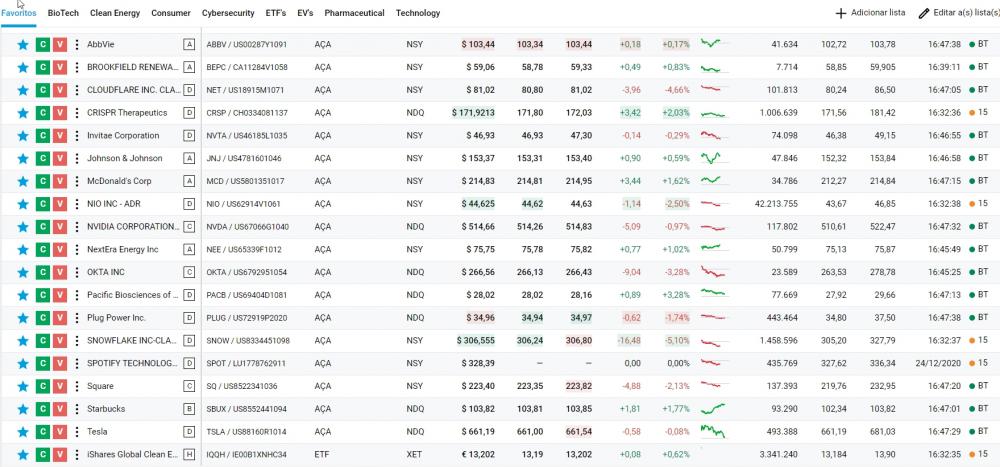Click the green C button for Square
1000x467 pixels.
[x=42, y=386]
